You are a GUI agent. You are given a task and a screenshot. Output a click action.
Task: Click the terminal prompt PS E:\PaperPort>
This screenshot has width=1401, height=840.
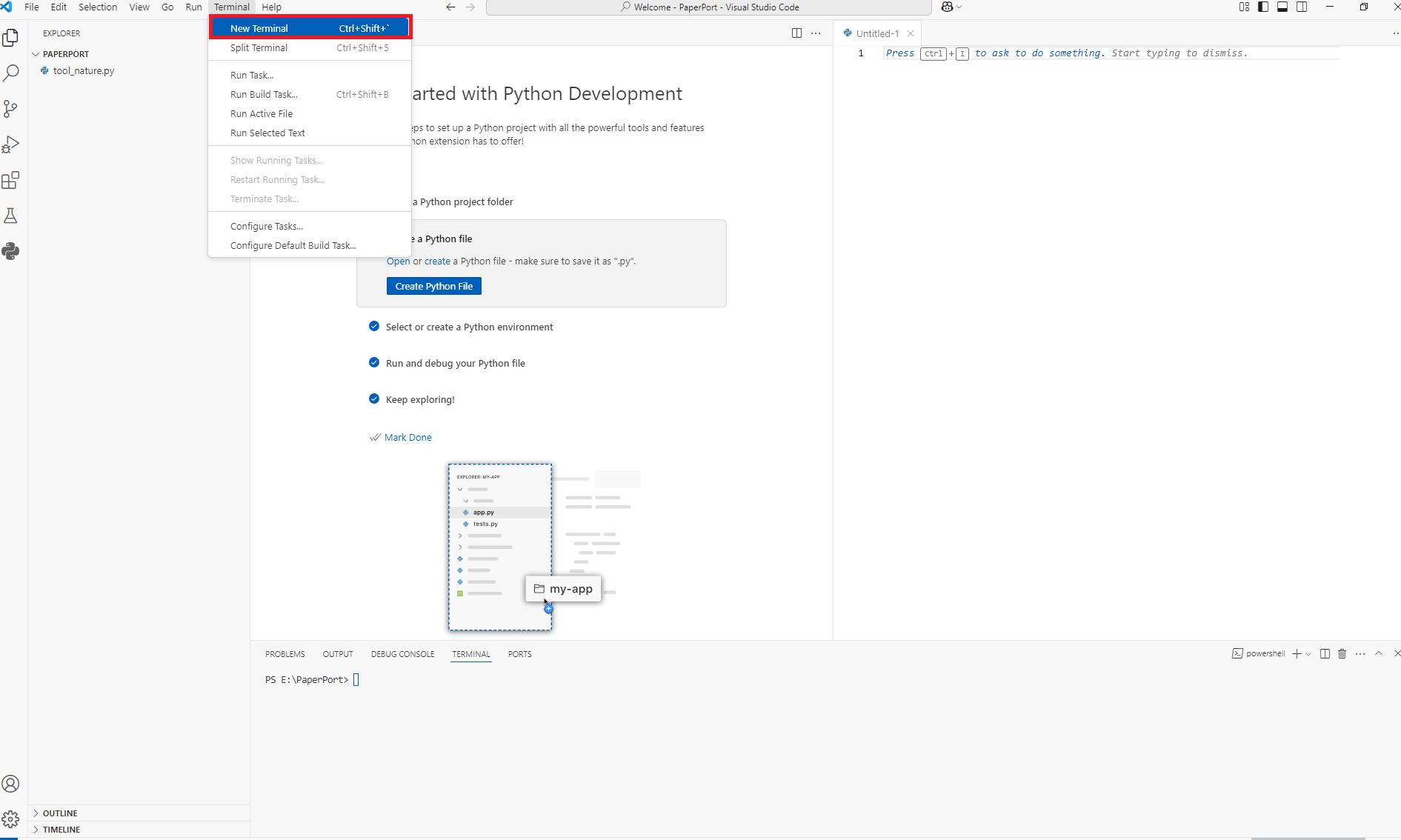point(307,679)
